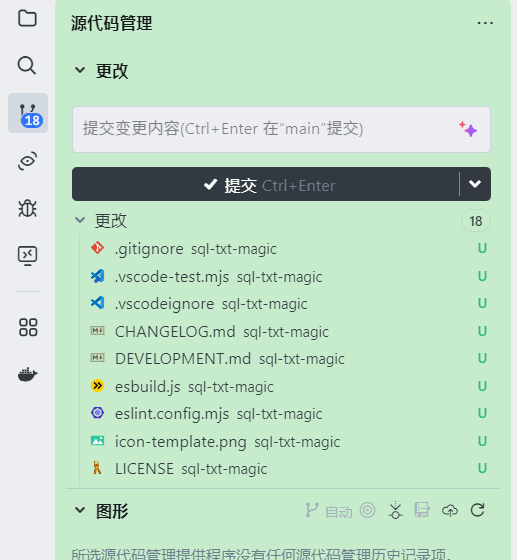Open the three-dot more actions menu

click(485, 23)
